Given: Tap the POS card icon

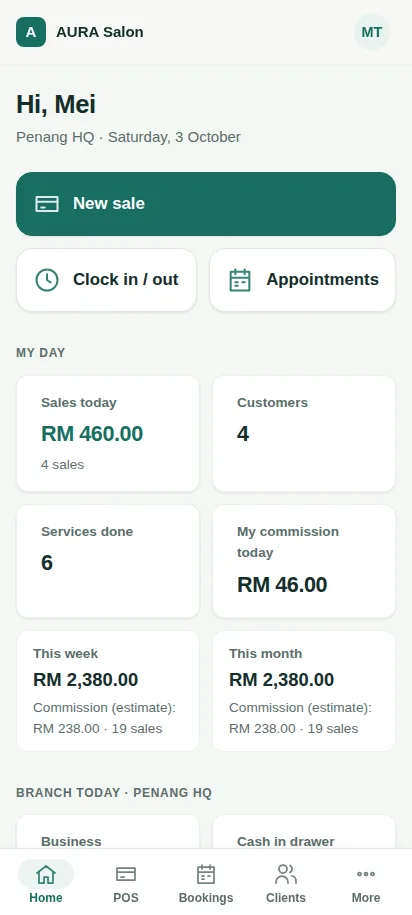Looking at the screenshot, I should [126, 874].
